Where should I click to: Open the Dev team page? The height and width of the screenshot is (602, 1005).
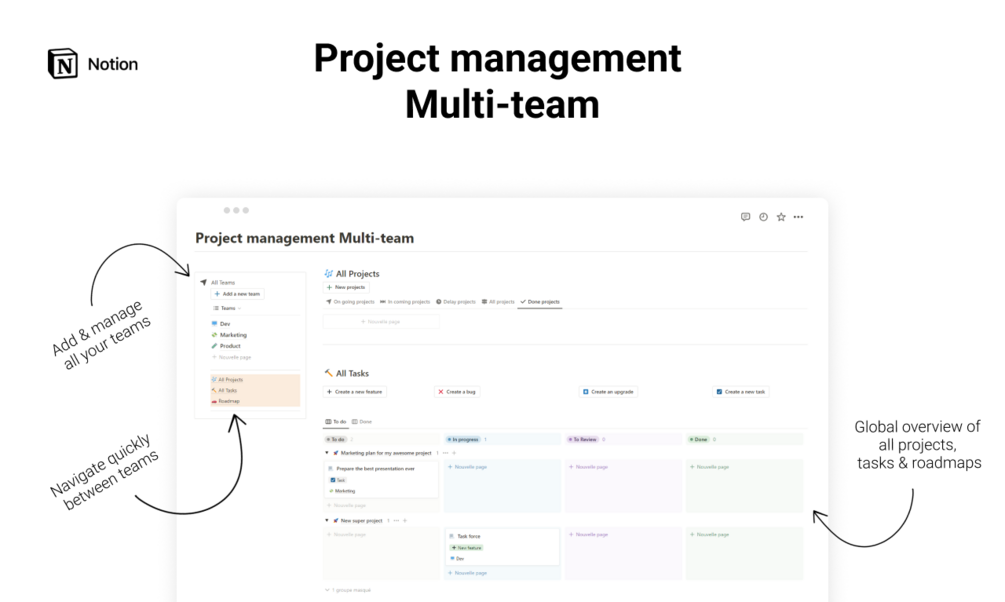pos(225,324)
